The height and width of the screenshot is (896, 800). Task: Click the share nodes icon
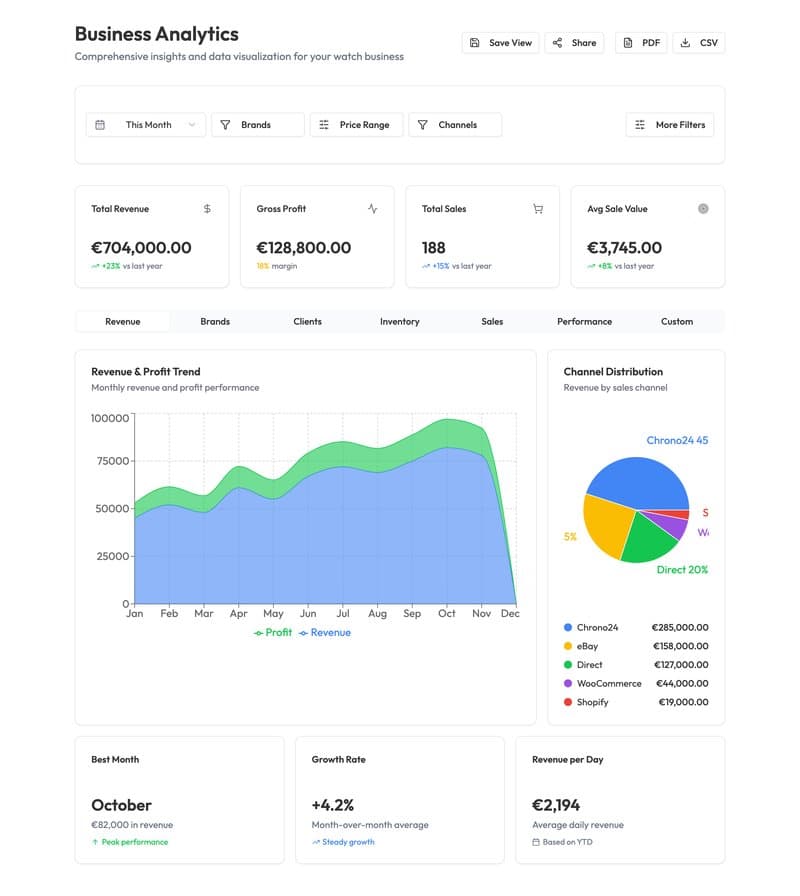coord(557,43)
